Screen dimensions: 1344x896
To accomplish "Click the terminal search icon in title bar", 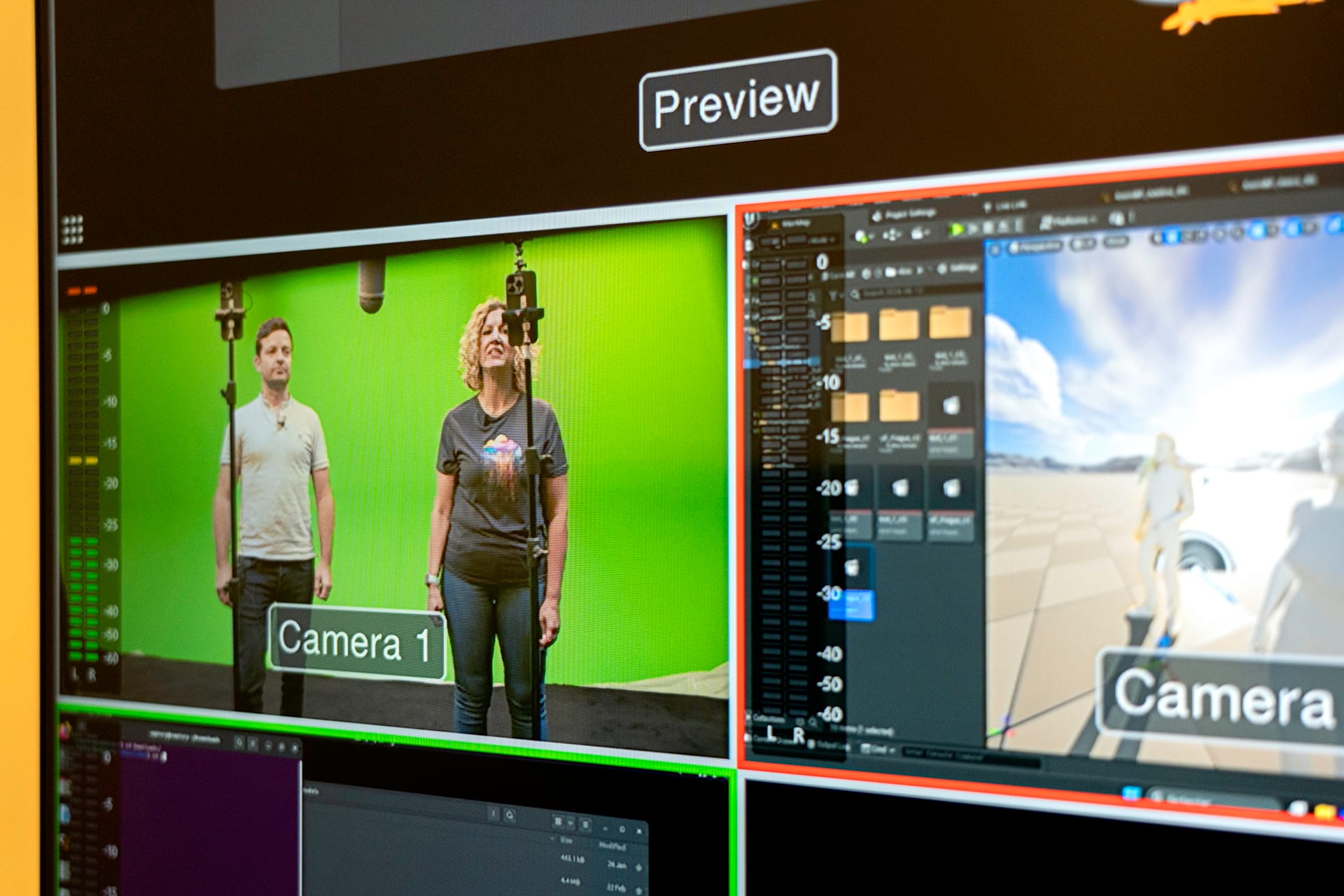I will [x=240, y=743].
